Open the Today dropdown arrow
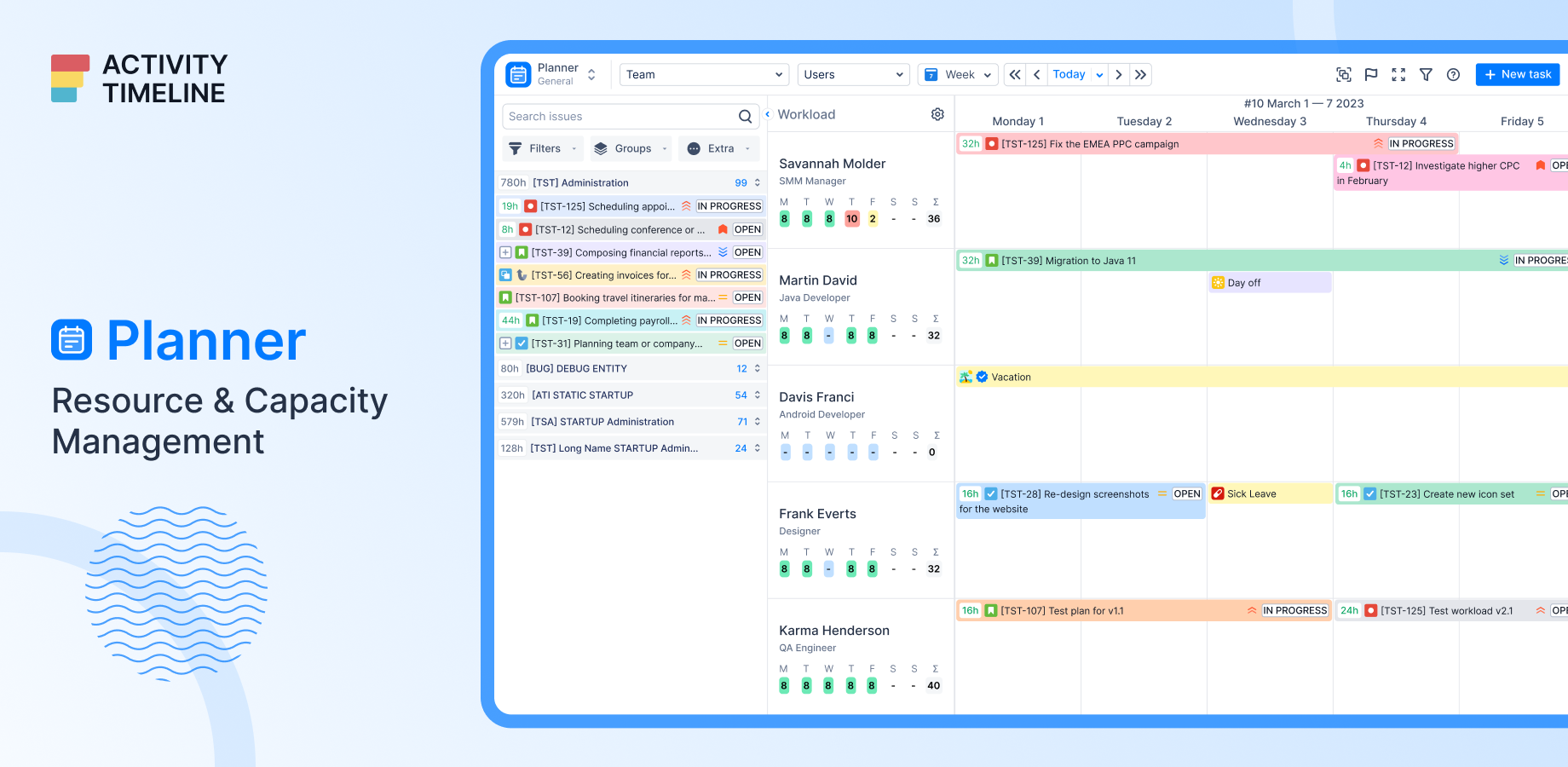The width and height of the screenshot is (1568, 767). pos(1099,75)
